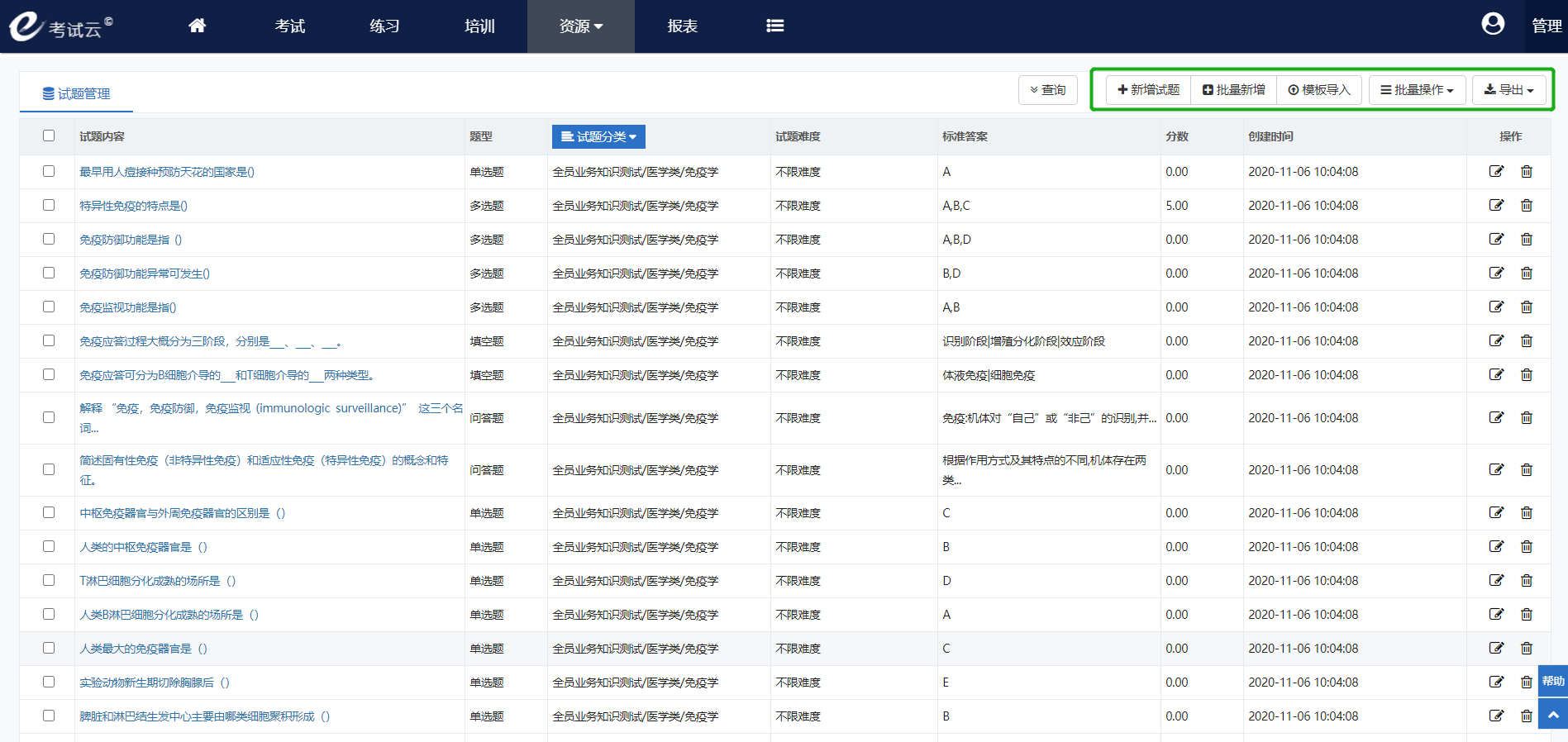Edit question 免疫防御功能是指 ()

point(1496,239)
